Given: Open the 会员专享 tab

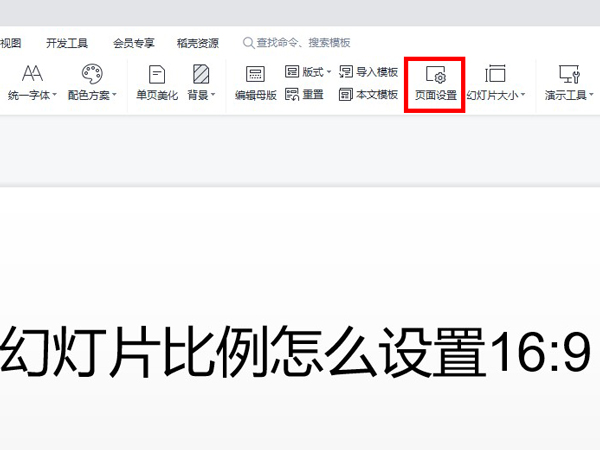Looking at the screenshot, I should 134,43.
